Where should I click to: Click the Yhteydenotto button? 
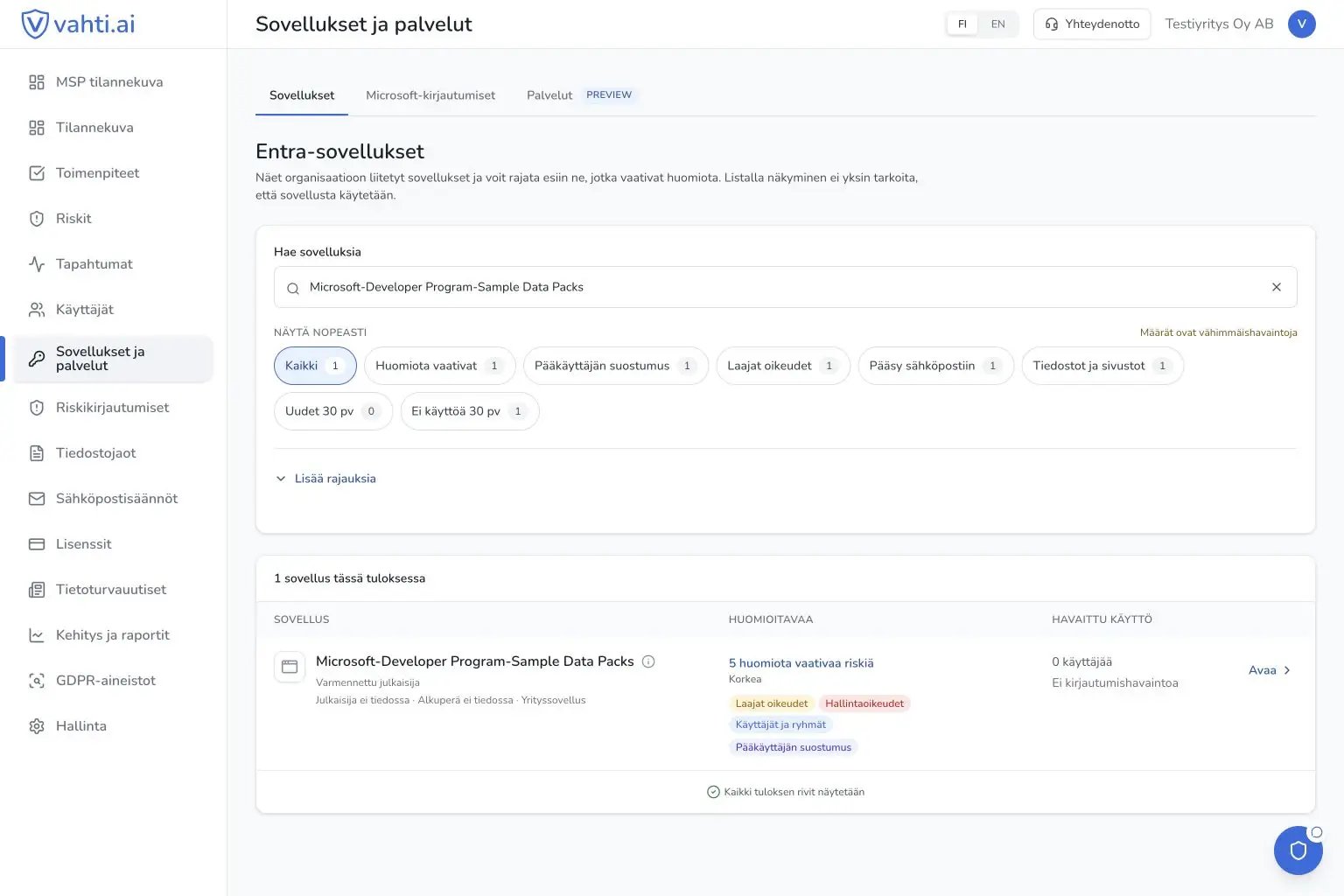[1092, 24]
